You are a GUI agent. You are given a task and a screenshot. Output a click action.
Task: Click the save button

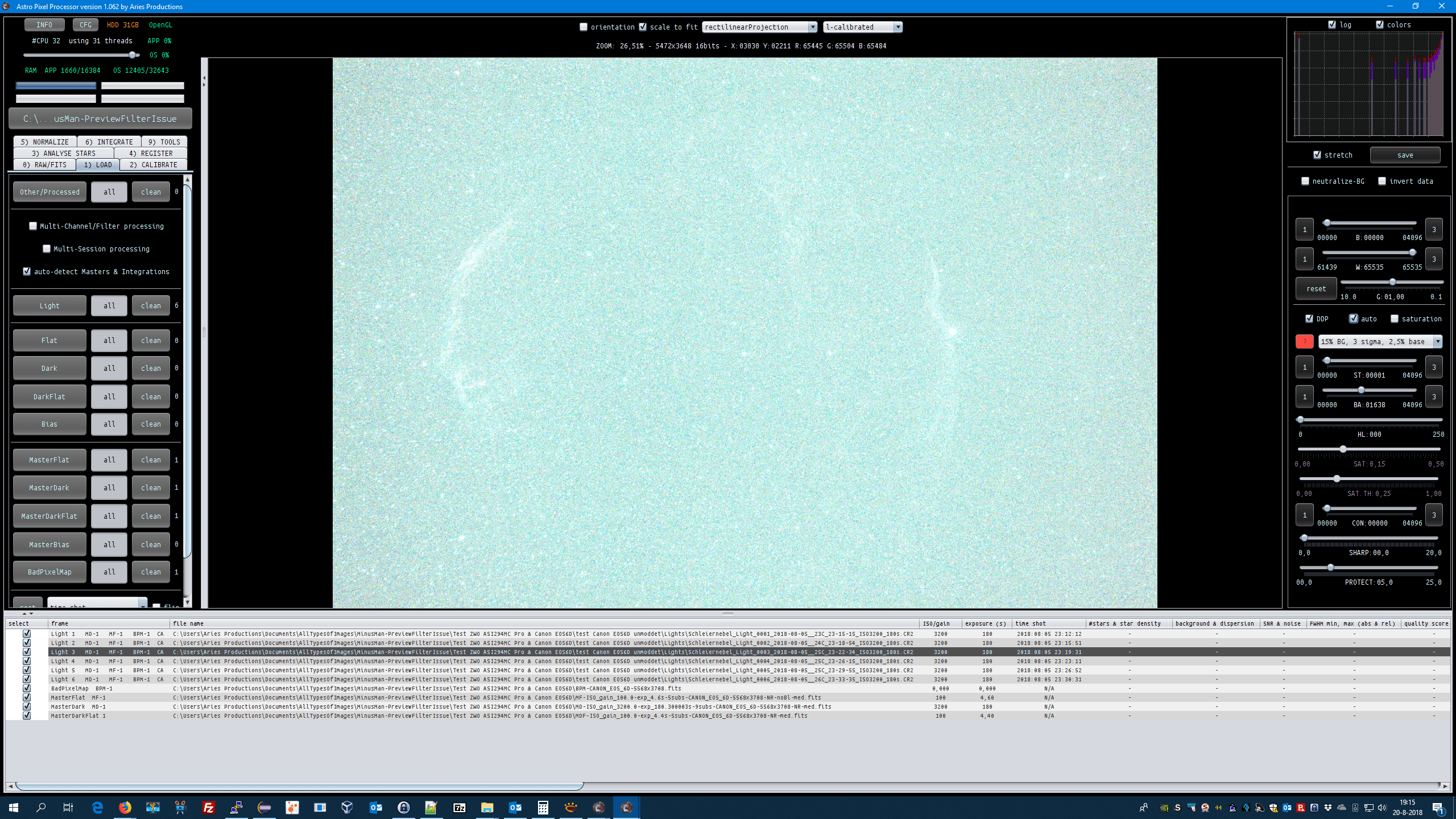tap(1405, 155)
